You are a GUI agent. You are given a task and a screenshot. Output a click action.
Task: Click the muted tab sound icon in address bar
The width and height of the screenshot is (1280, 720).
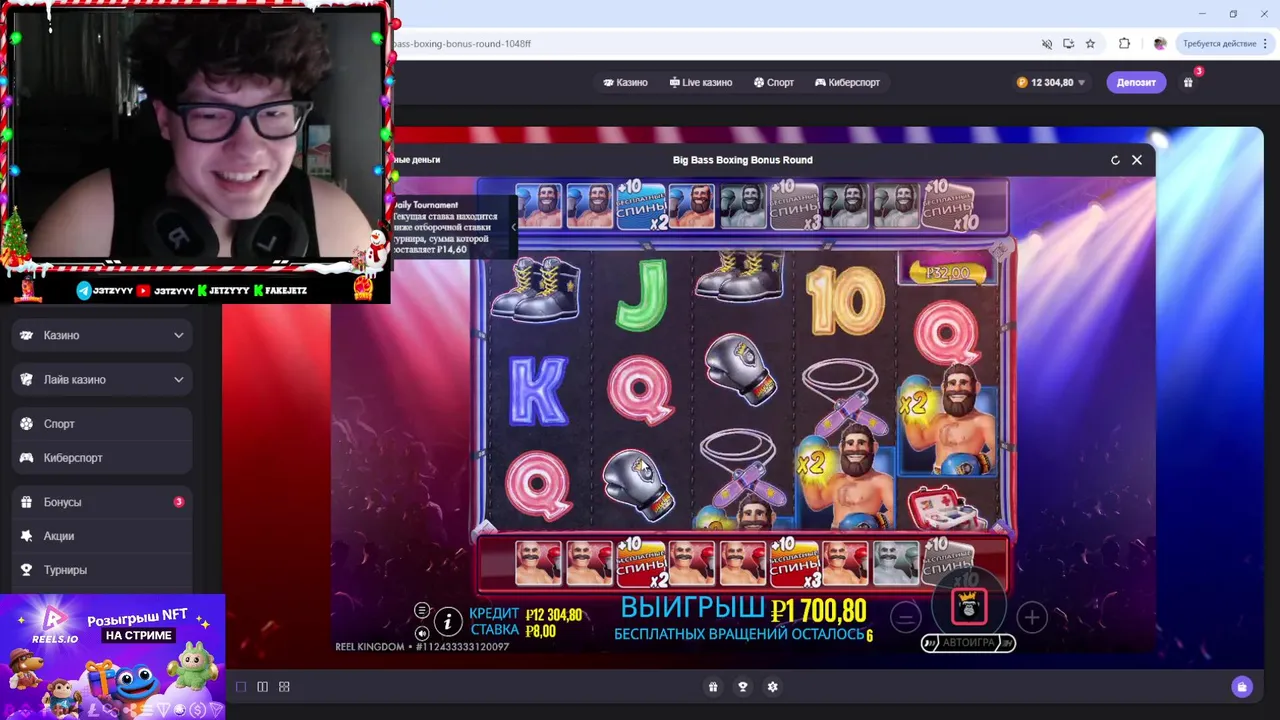[x=1047, y=44]
